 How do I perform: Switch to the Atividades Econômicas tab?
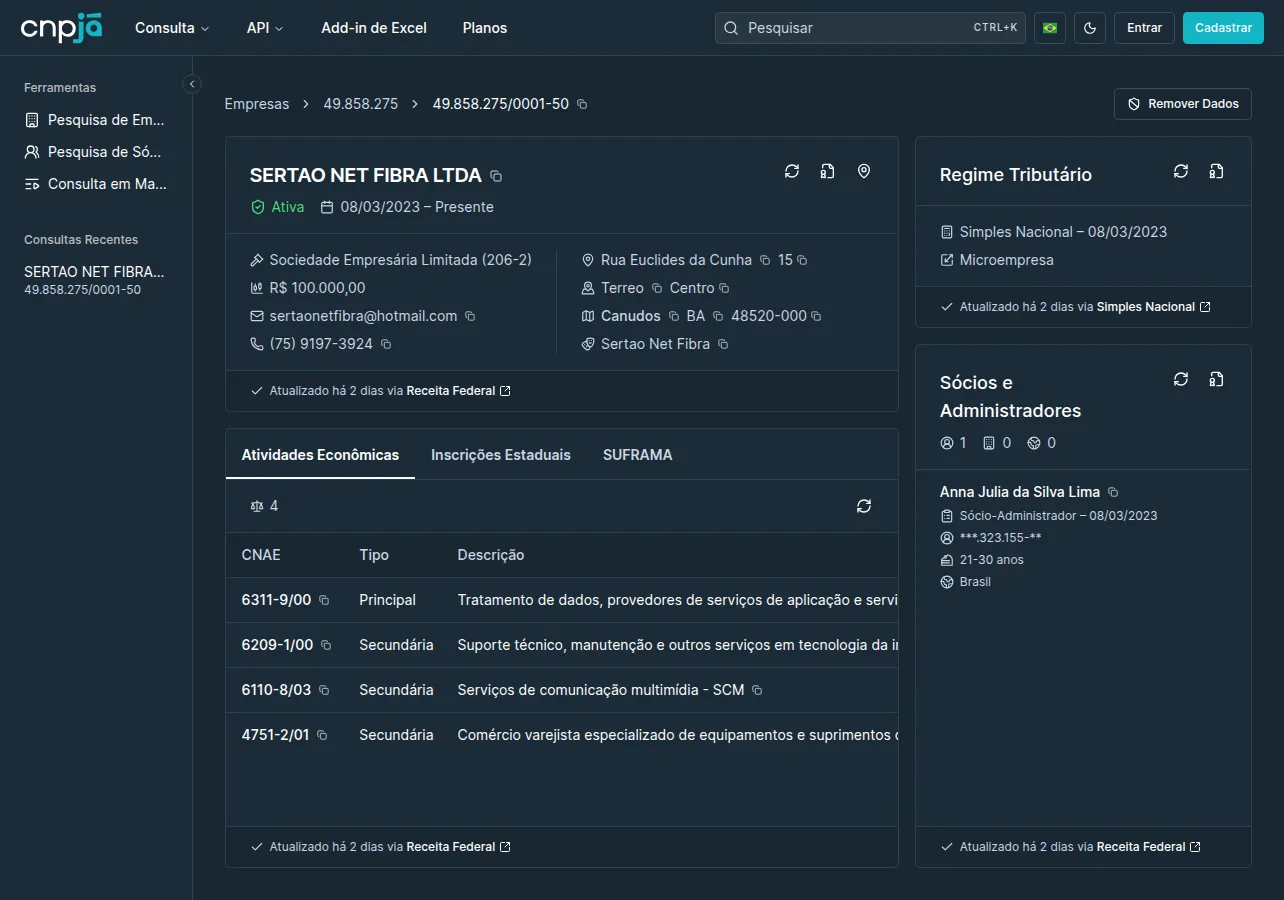320,455
